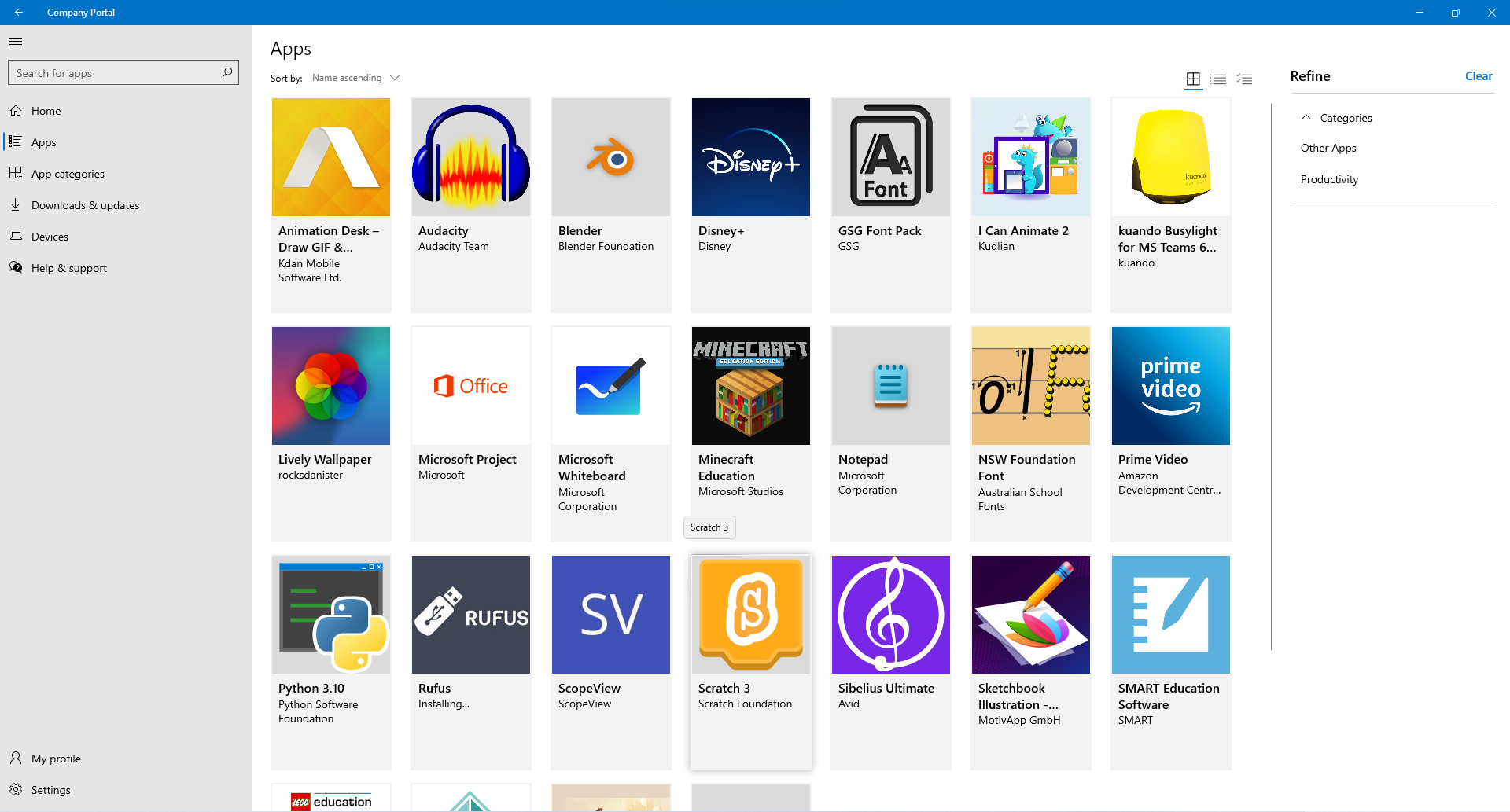Image resolution: width=1510 pixels, height=812 pixels.
Task: Switch to list view
Action: pos(1219,79)
